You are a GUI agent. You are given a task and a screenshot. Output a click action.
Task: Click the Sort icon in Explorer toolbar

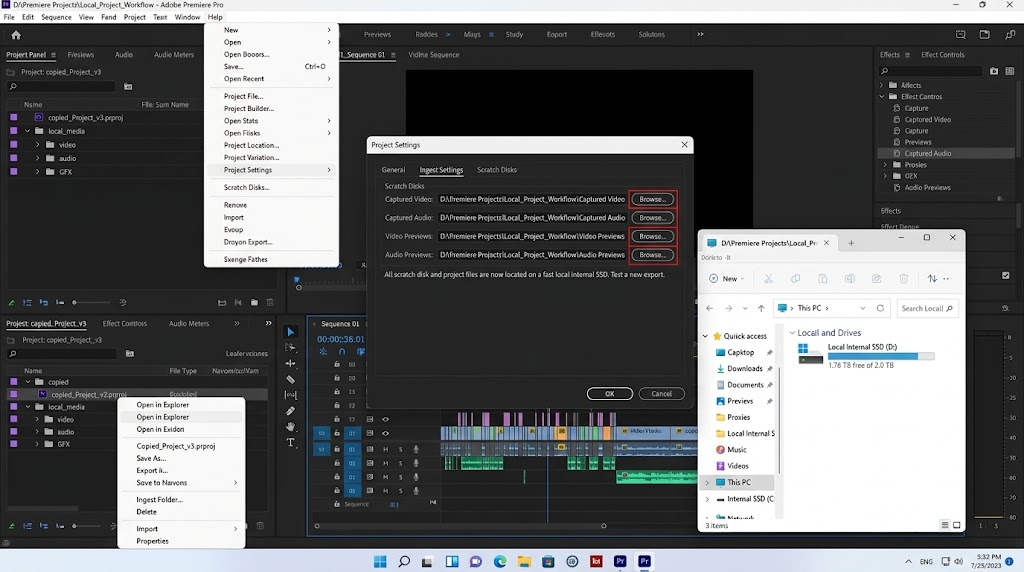point(932,279)
